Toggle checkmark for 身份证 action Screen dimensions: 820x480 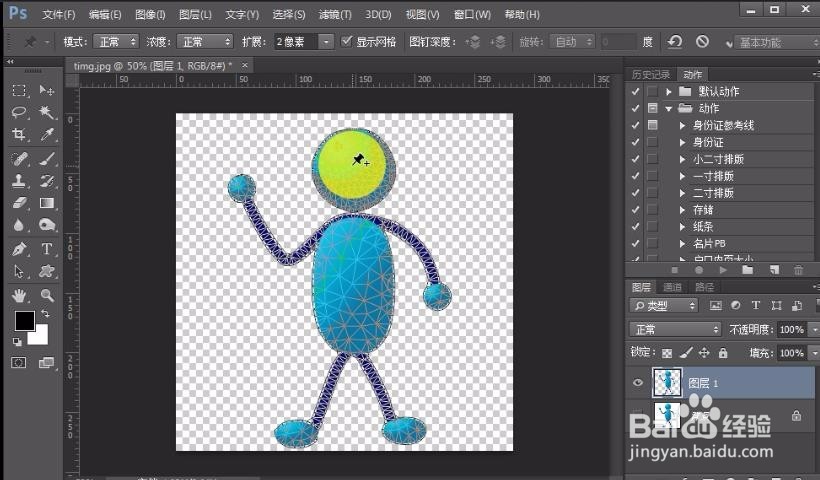(635, 142)
